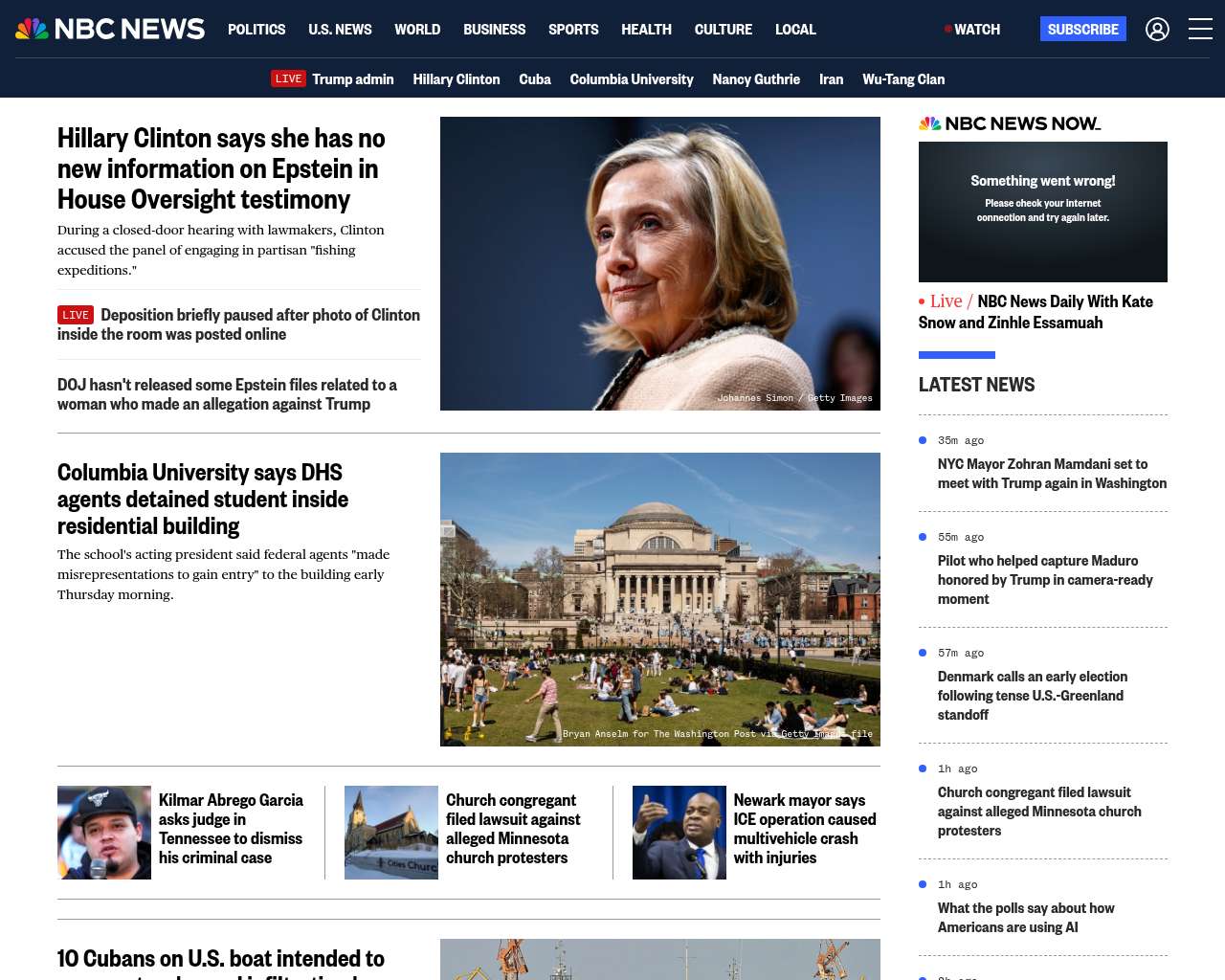The height and width of the screenshot is (980, 1225).
Task: Open Hillary Clinton Epstein testimony headline
Action: 221,168
